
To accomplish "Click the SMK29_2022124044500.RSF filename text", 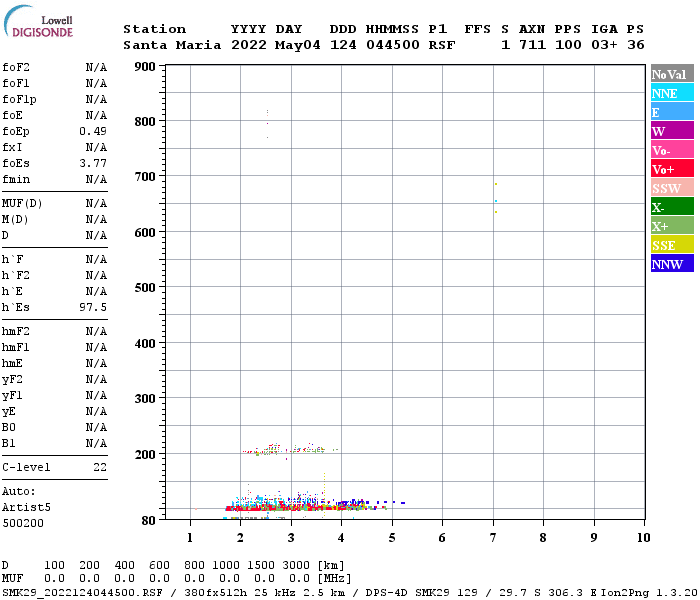I will click(83, 593).
